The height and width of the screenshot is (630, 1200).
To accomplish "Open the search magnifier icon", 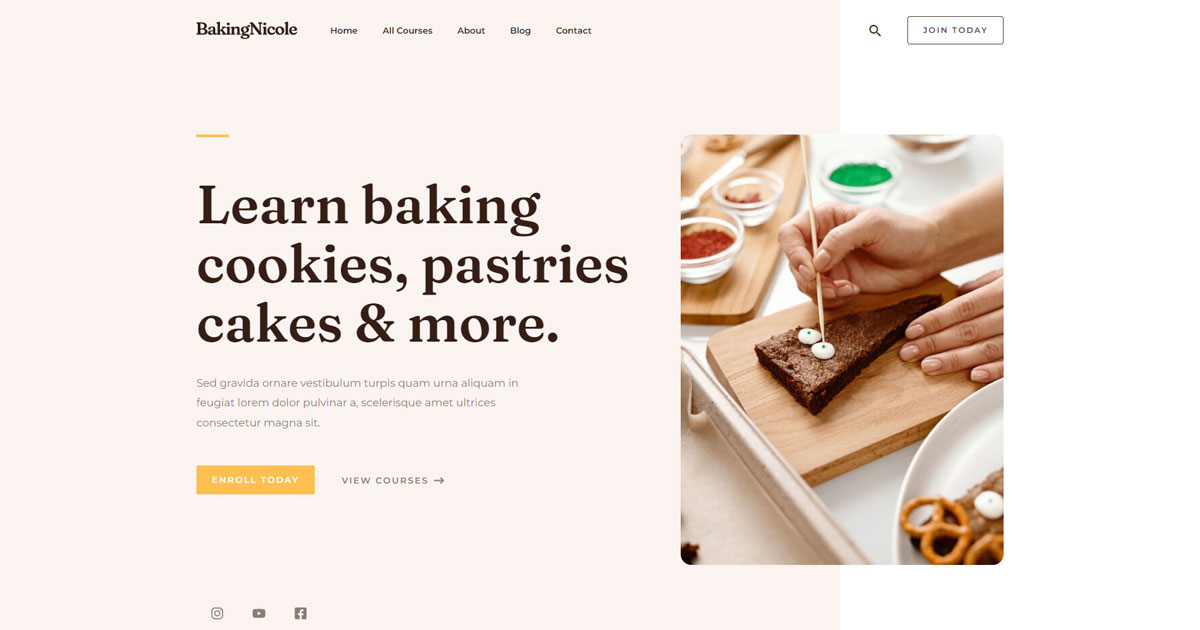I will [875, 31].
